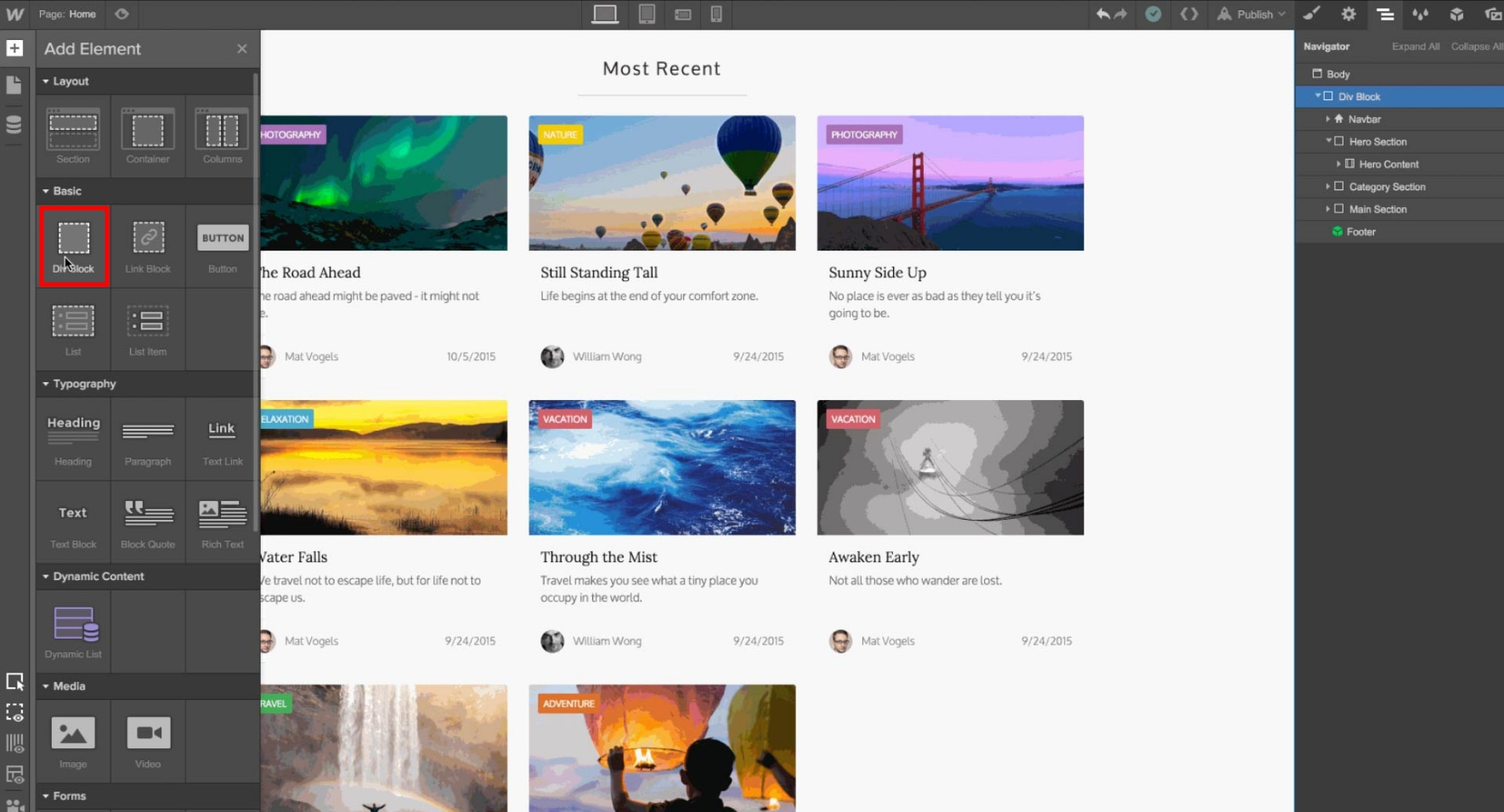1504x812 pixels.
Task: Open the Sunny Side Up post
Action: (878, 273)
